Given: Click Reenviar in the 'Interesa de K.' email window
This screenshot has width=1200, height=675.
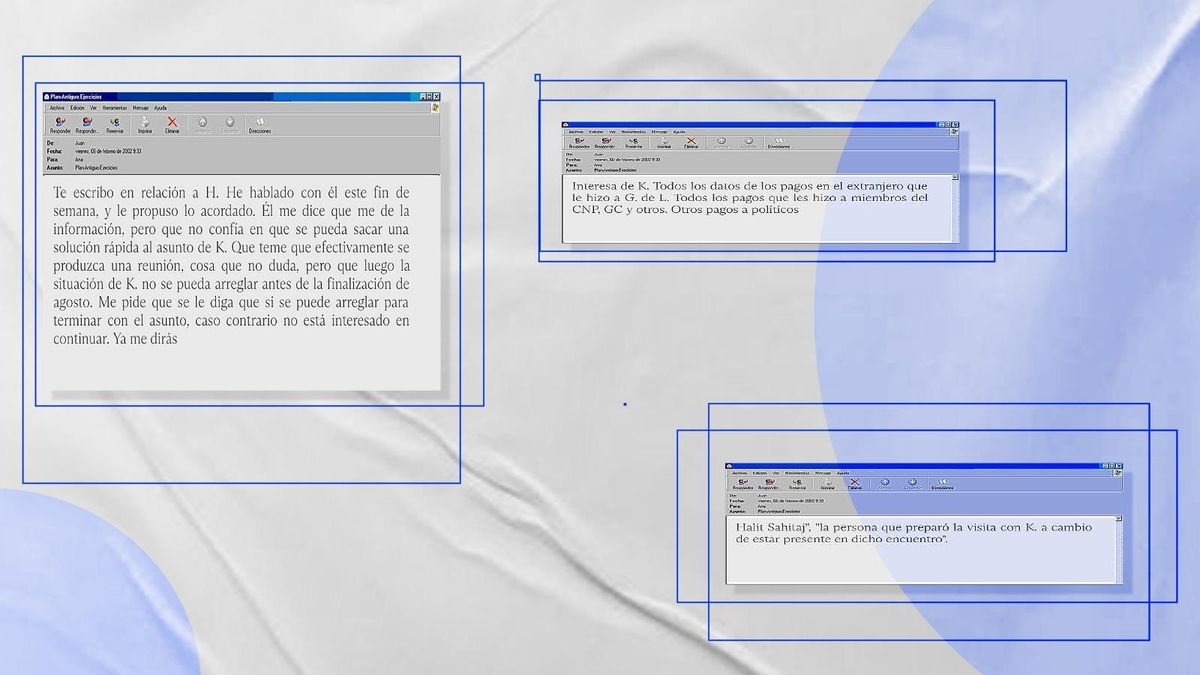Looking at the screenshot, I should tap(633, 143).
